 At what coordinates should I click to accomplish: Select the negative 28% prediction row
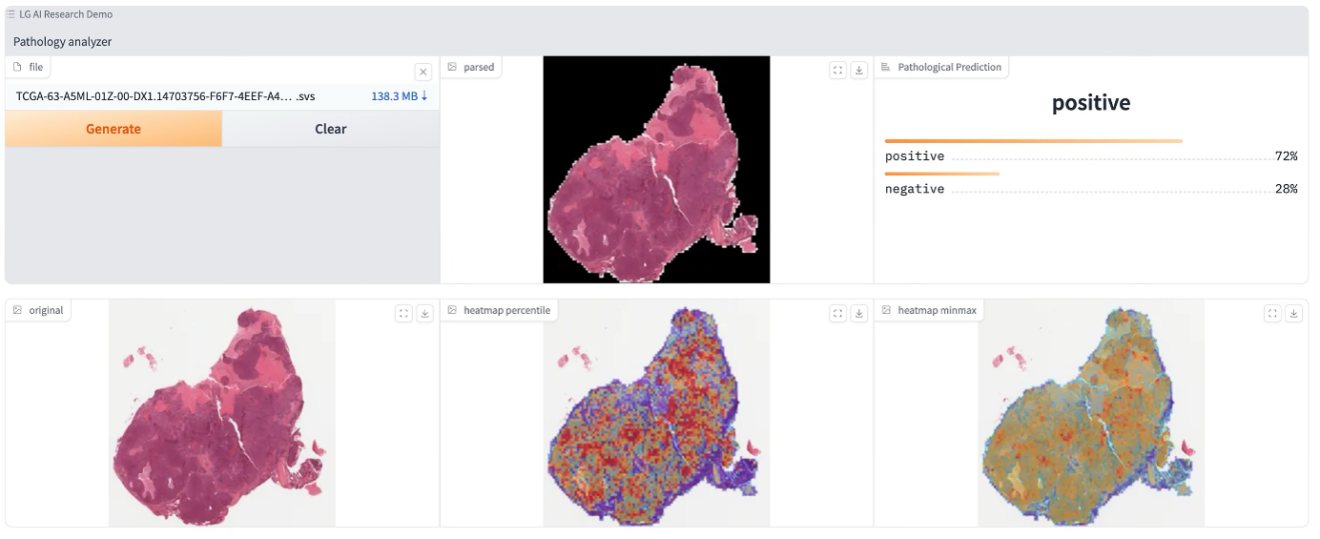1090,189
